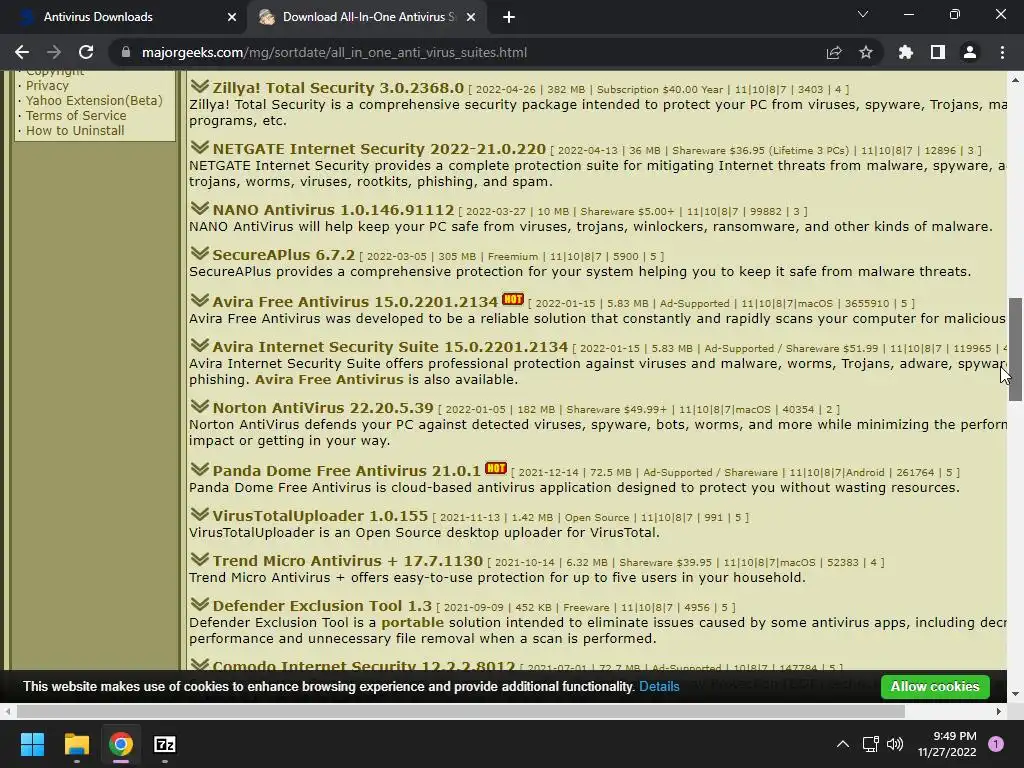Click the vertical scrollbar thumb
The height and width of the screenshot is (768, 1024).
pyautogui.click(x=1015, y=349)
